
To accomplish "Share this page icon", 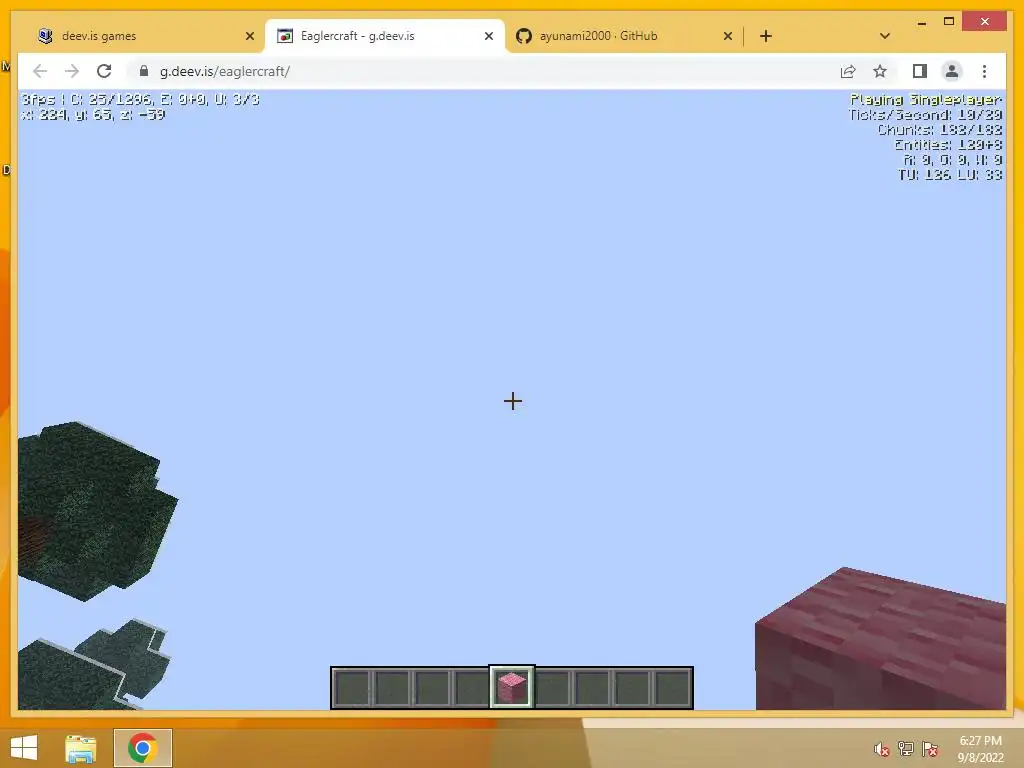I will tap(848, 71).
